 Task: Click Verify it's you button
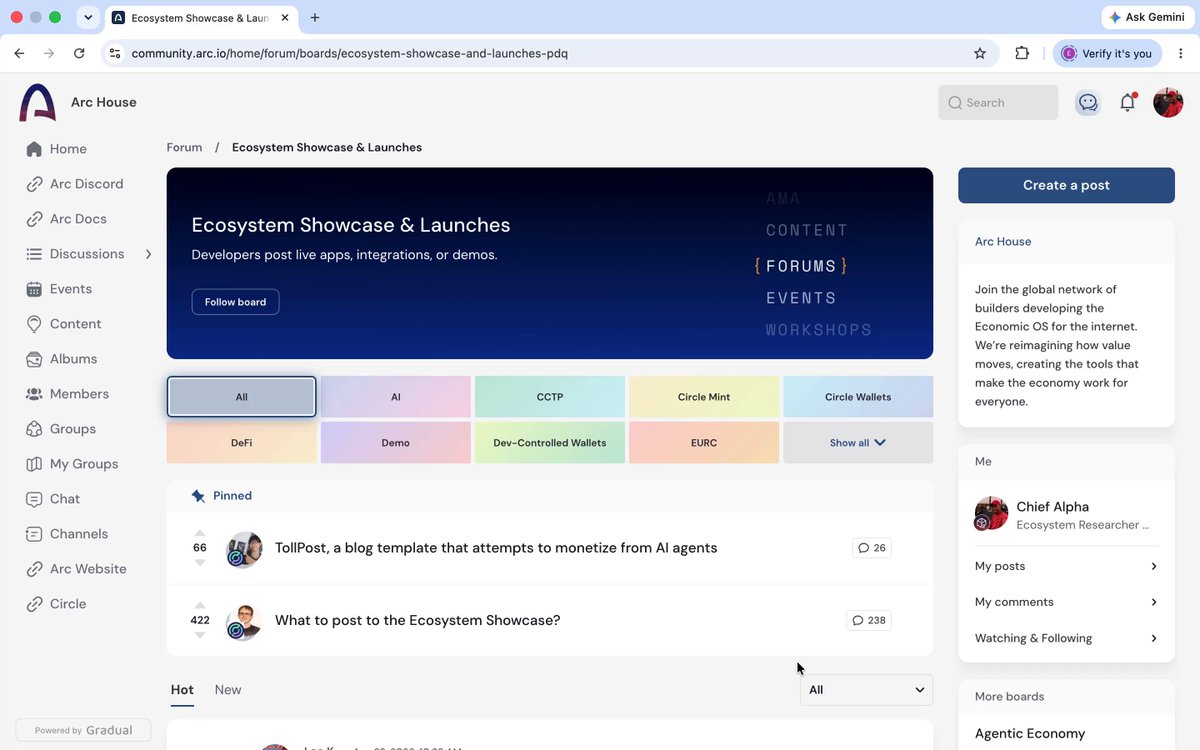pyautogui.click(x=1107, y=53)
